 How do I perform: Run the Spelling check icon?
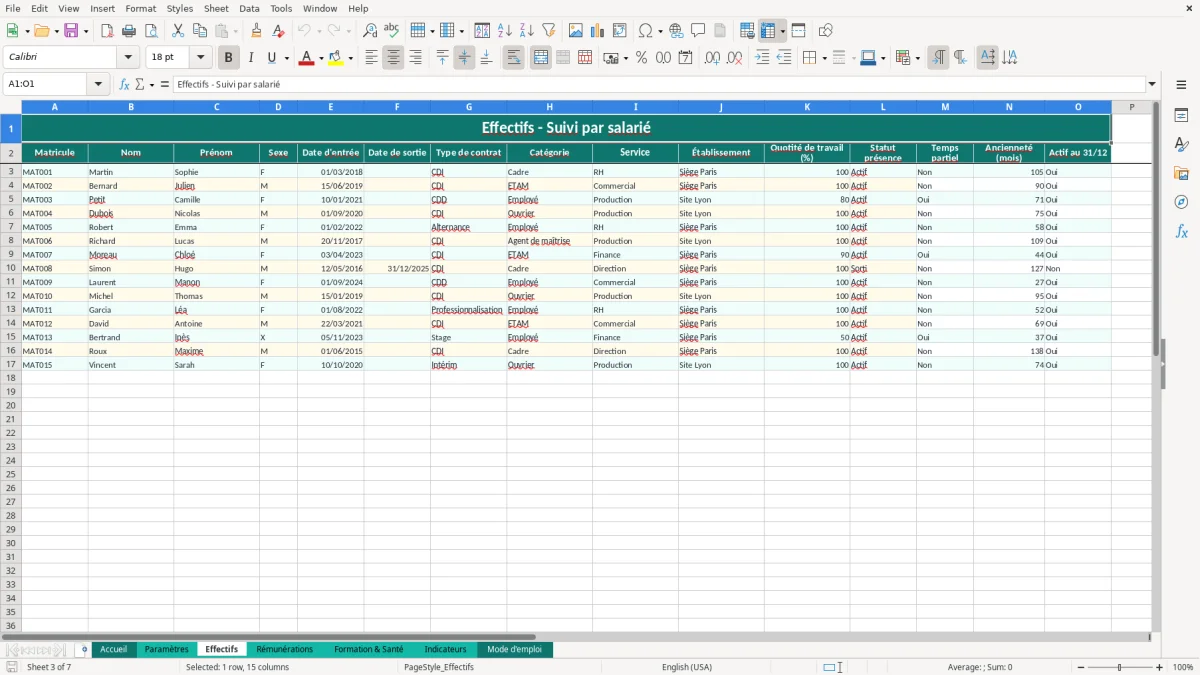pyautogui.click(x=392, y=31)
